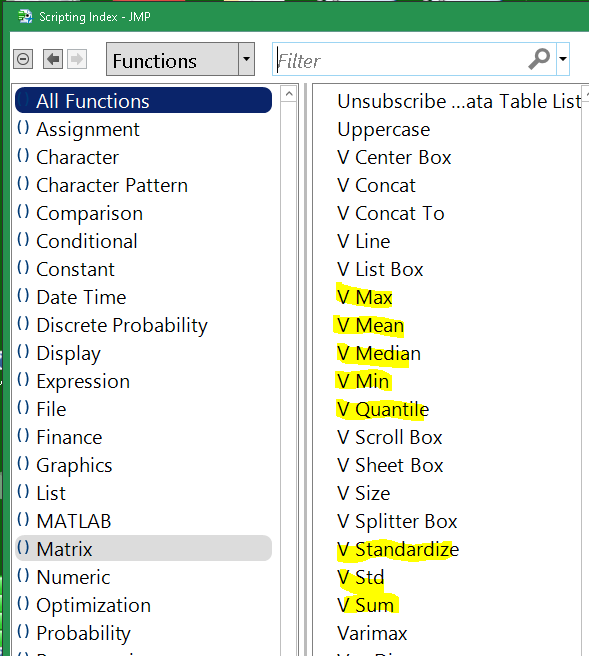Collapse panel with the circled minus icon
Screen dimensions: 589x656
point(23,59)
